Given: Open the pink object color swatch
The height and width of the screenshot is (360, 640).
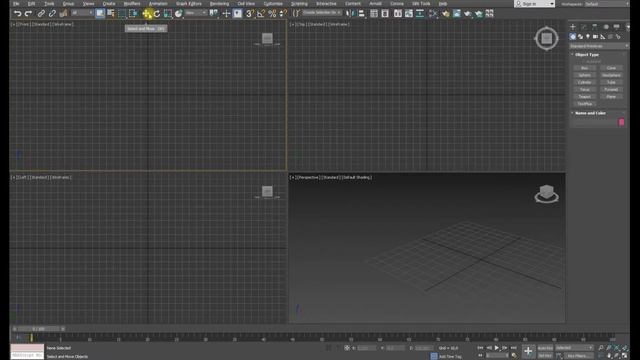Looking at the screenshot, I should (621, 122).
